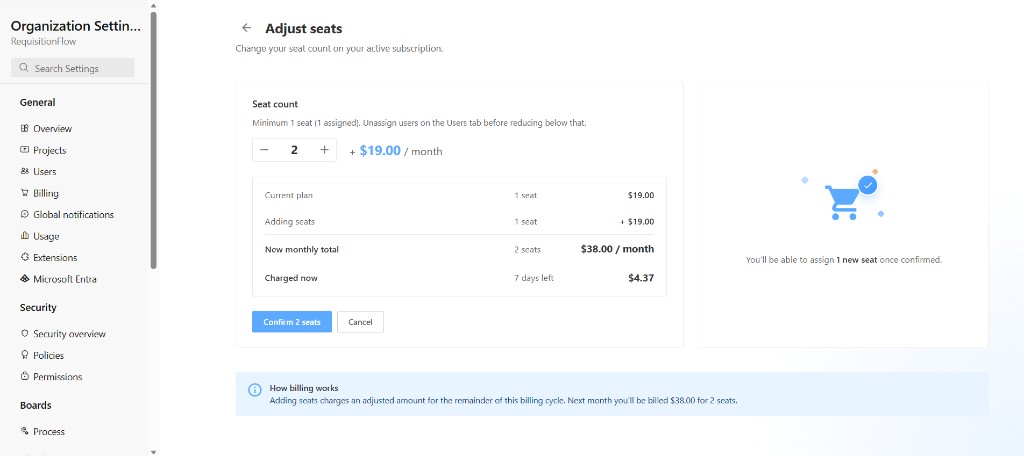Viewport: 1024px width, 456px height.
Task: Open Microsoft Entra settings
Action: [65, 279]
